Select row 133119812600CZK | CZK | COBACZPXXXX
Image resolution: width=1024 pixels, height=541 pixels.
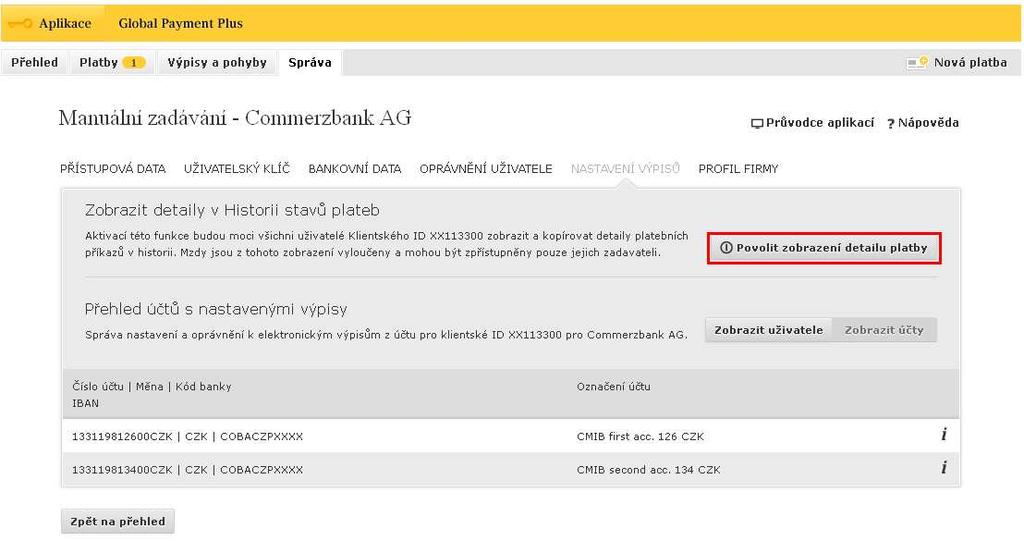tap(511, 436)
